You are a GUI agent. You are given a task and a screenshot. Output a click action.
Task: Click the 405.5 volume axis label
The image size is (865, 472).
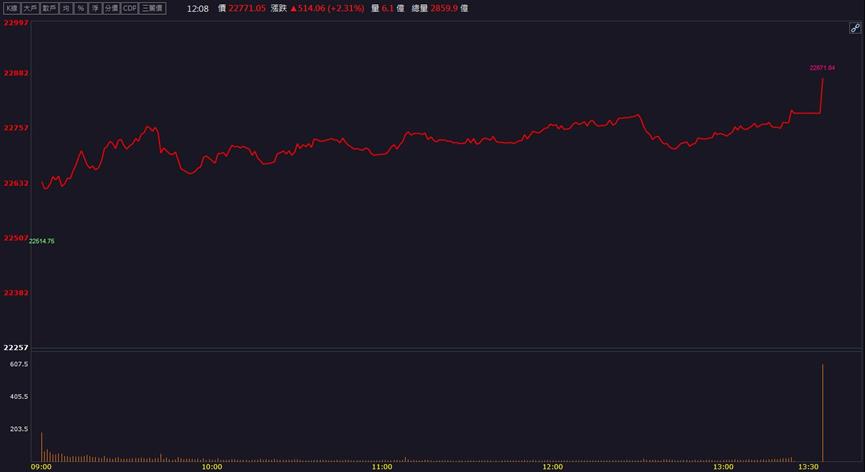tap(19, 396)
